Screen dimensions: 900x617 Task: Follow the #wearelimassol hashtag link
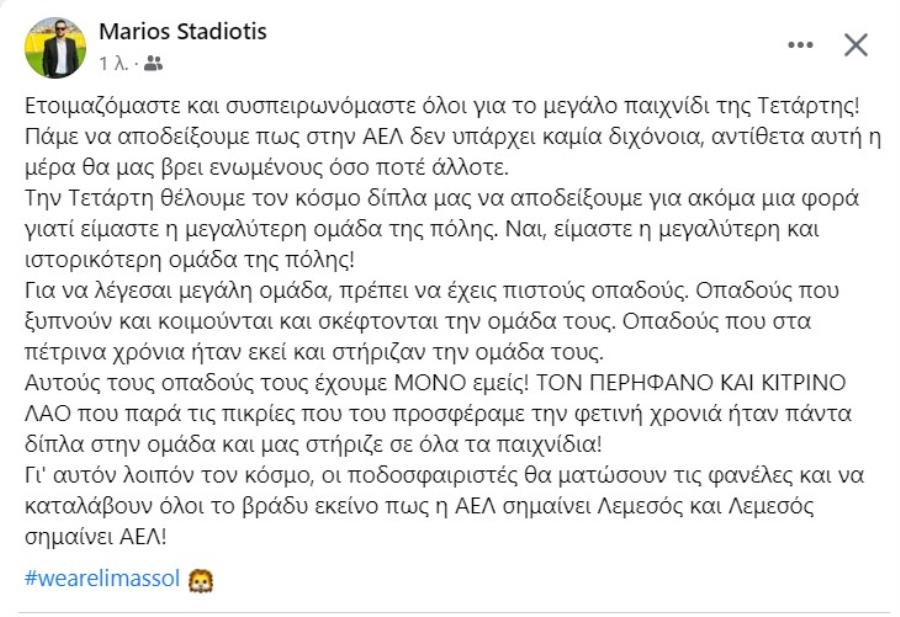point(102,579)
